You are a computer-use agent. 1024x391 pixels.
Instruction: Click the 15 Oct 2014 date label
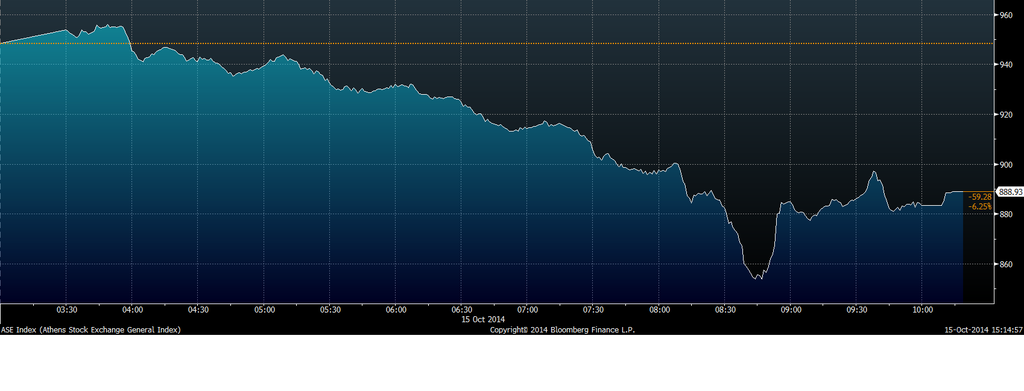pyautogui.click(x=483, y=319)
